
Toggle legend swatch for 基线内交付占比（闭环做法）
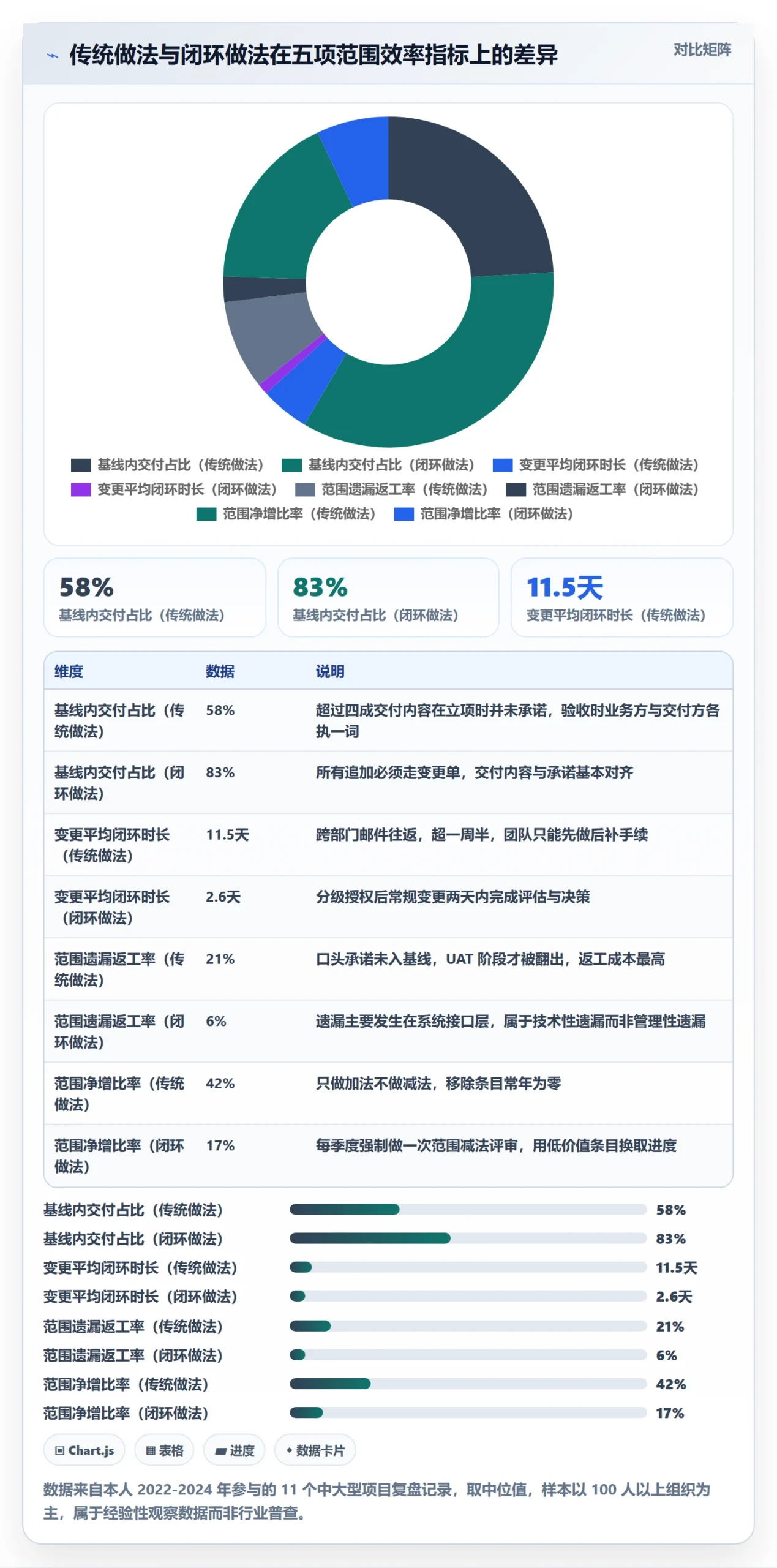coord(291,465)
